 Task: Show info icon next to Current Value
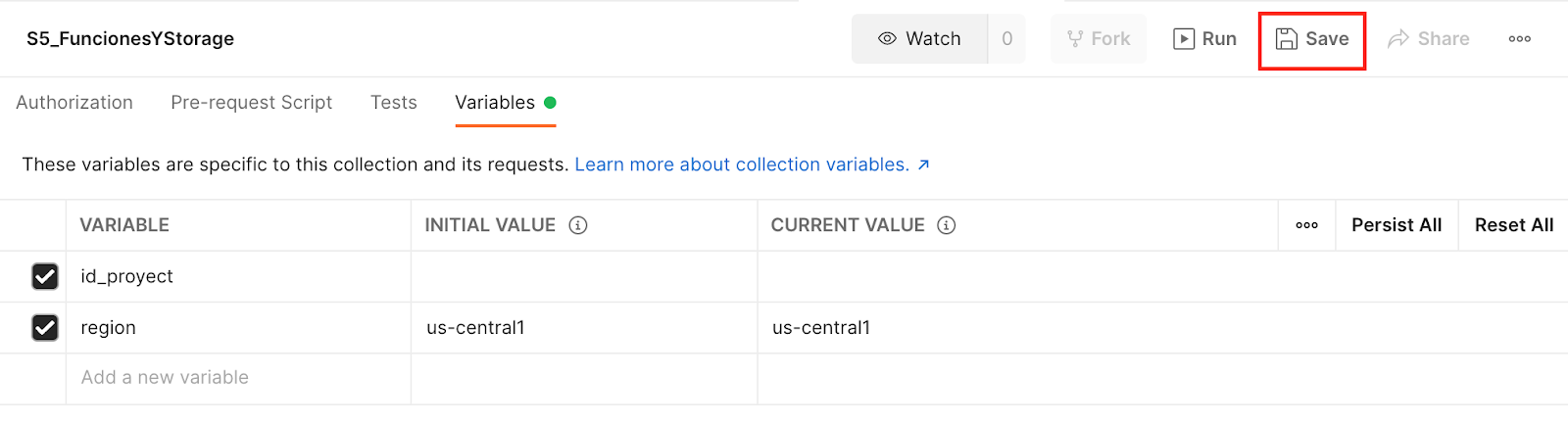(x=946, y=225)
